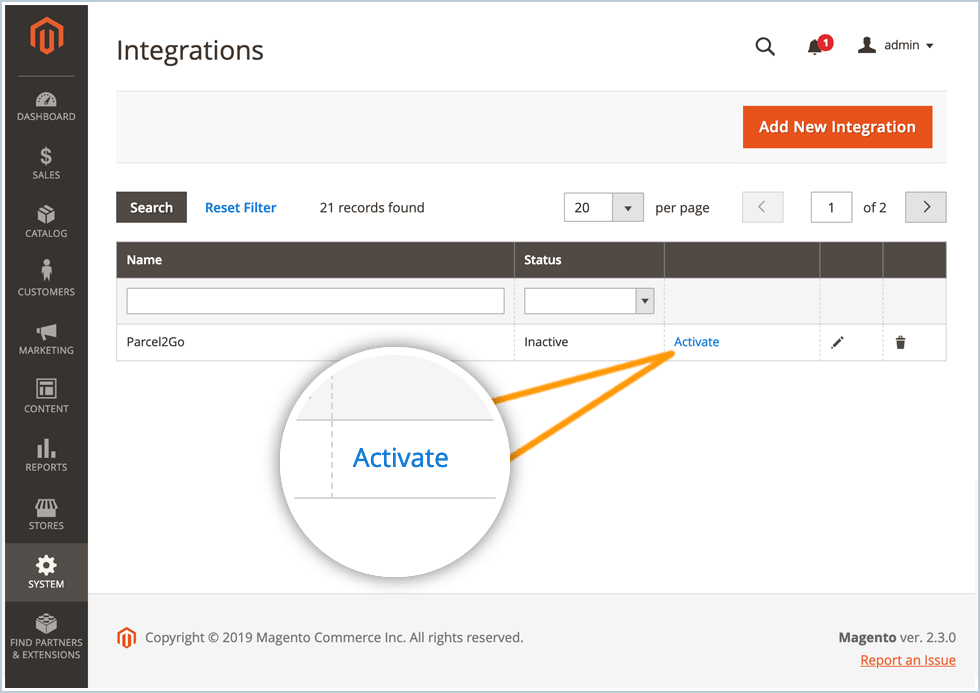This screenshot has width=980, height=693.
Task: Expand the admin account dropdown
Action: (x=896, y=46)
